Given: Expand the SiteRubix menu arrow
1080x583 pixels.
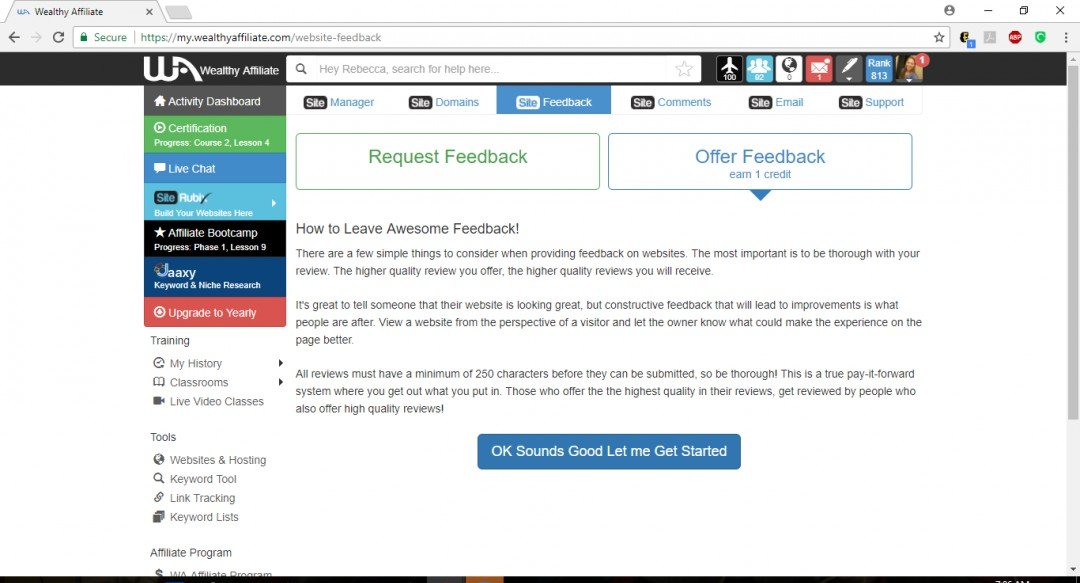Looking at the screenshot, I should click(x=273, y=203).
